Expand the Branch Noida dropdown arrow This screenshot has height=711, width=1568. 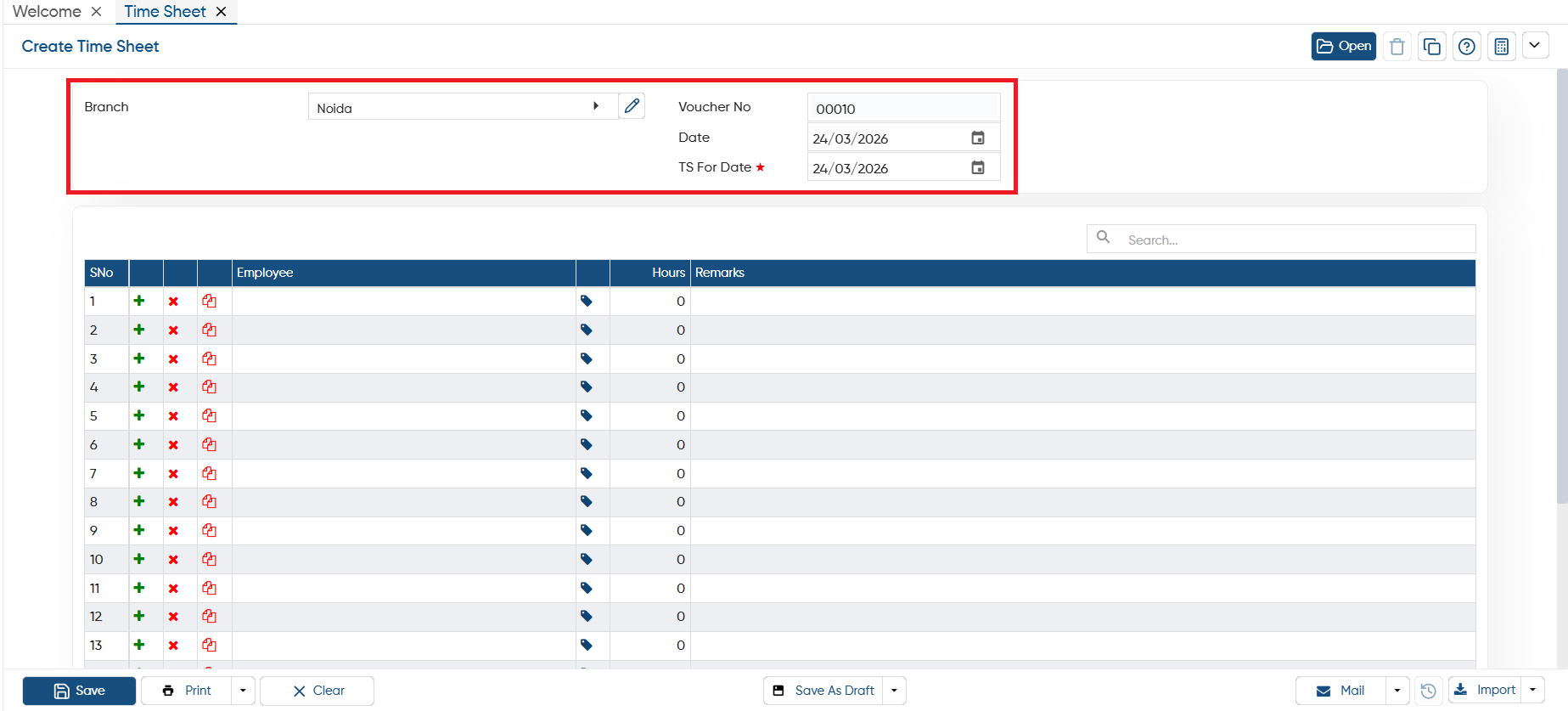click(596, 106)
